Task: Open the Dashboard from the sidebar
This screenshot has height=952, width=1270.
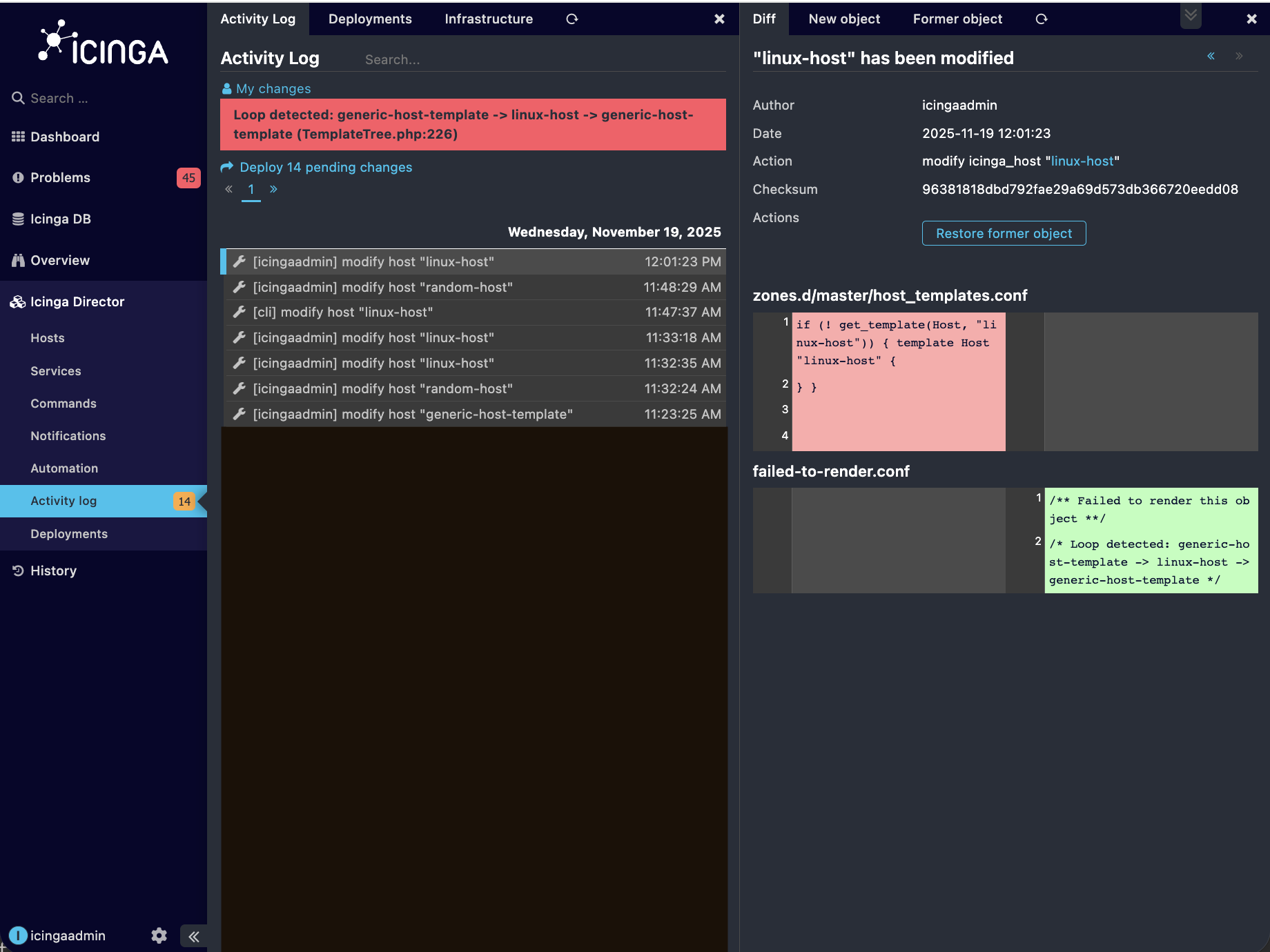Action: (x=64, y=137)
